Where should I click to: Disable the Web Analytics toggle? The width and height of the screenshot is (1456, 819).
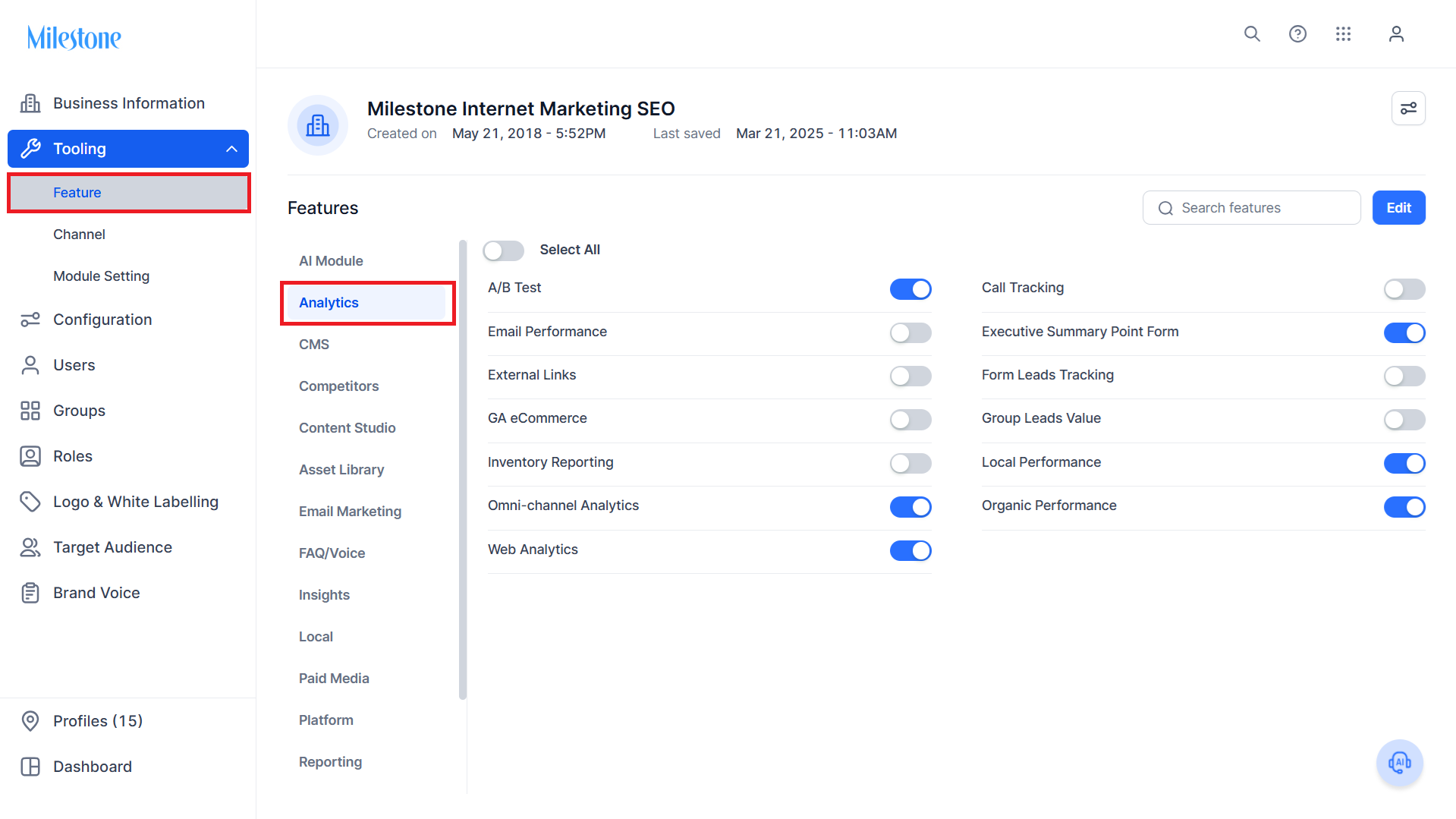click(x=910, y=551)
